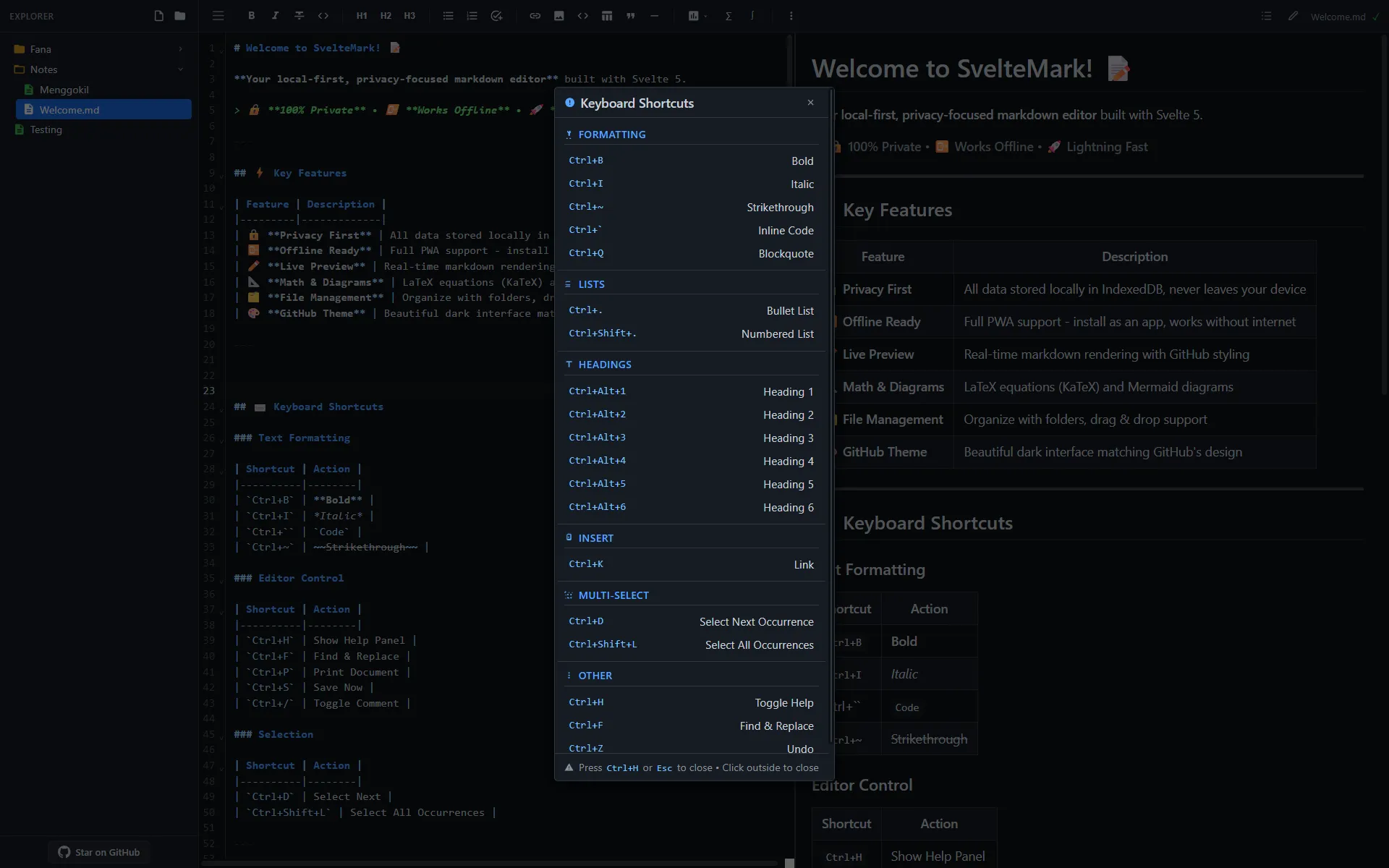
Task: Insert a blockquote from the toolbar
Action: coord(631,16)
